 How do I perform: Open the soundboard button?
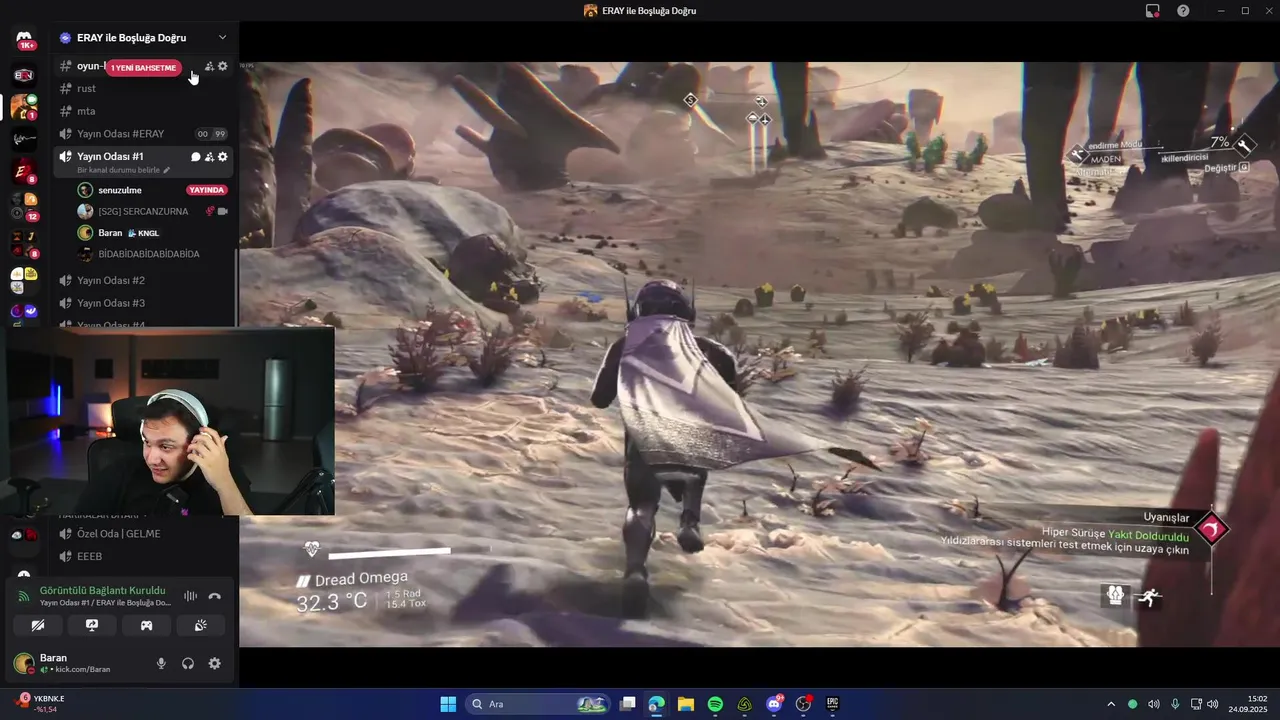click(200, 625)
